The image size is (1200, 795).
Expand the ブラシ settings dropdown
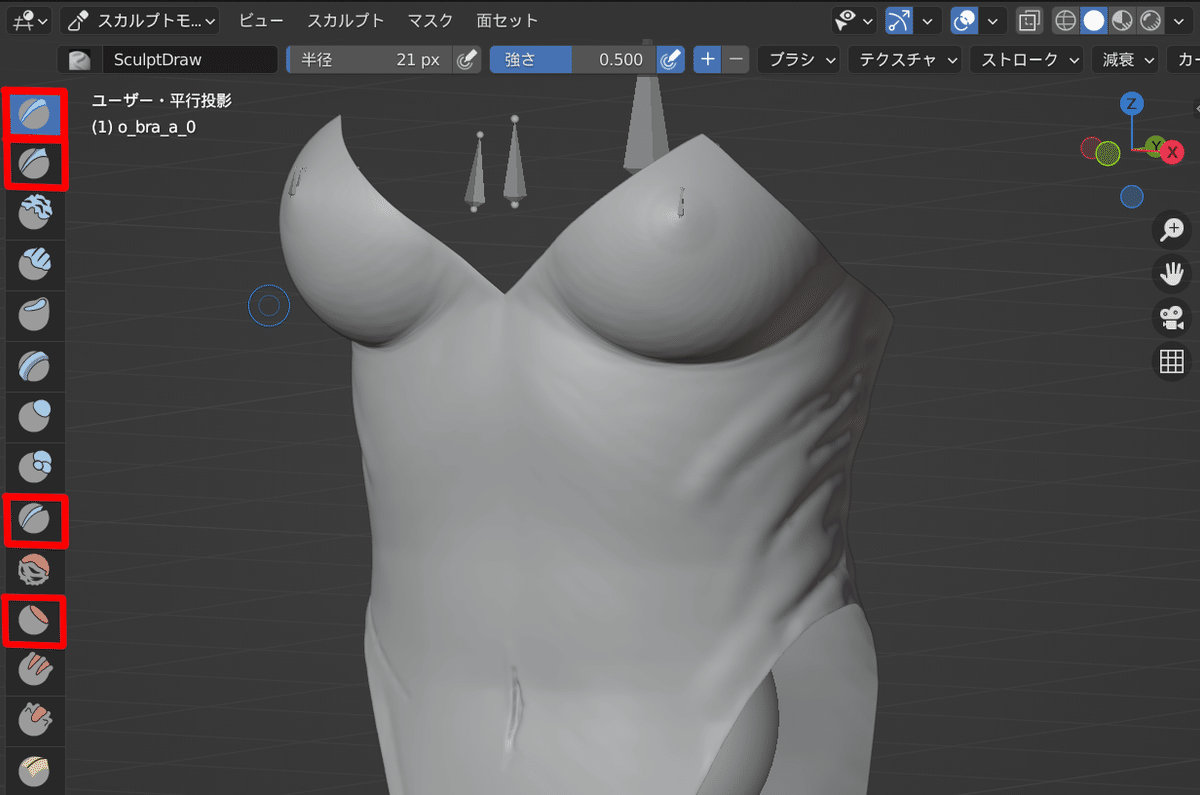click(799, 60)
